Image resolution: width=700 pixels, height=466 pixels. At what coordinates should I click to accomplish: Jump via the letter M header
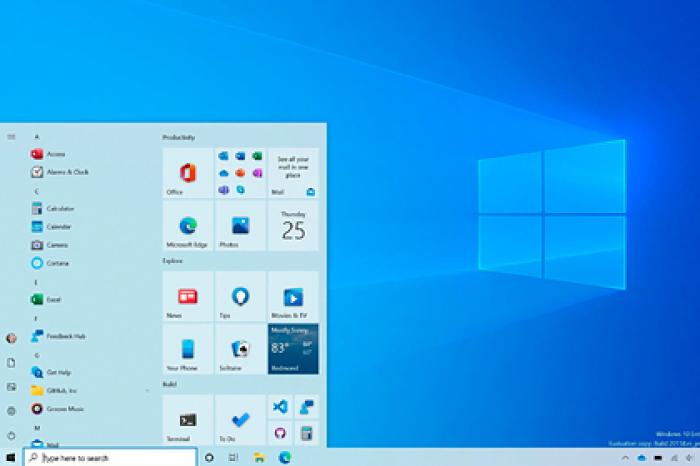37,428
